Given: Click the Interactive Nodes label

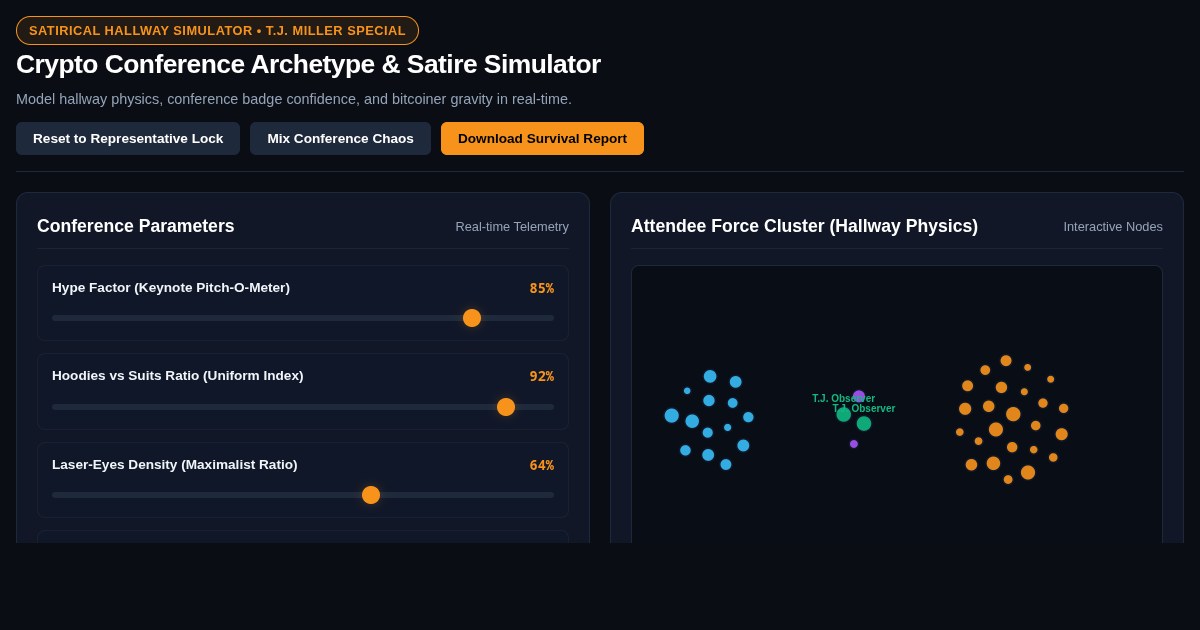Looking at the screenshot, I should 1113,227.
